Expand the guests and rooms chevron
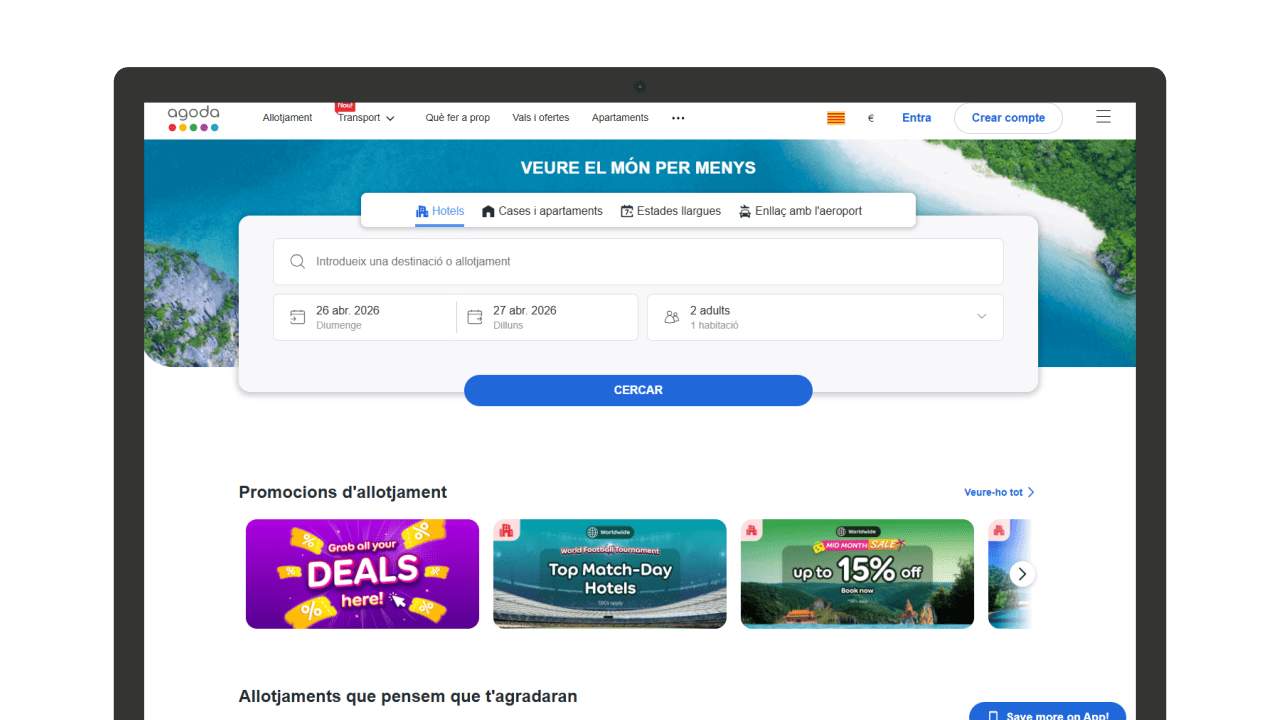The width and height of the screenshot is (1280, 720). pyautogui.click(x=981, y=317)
